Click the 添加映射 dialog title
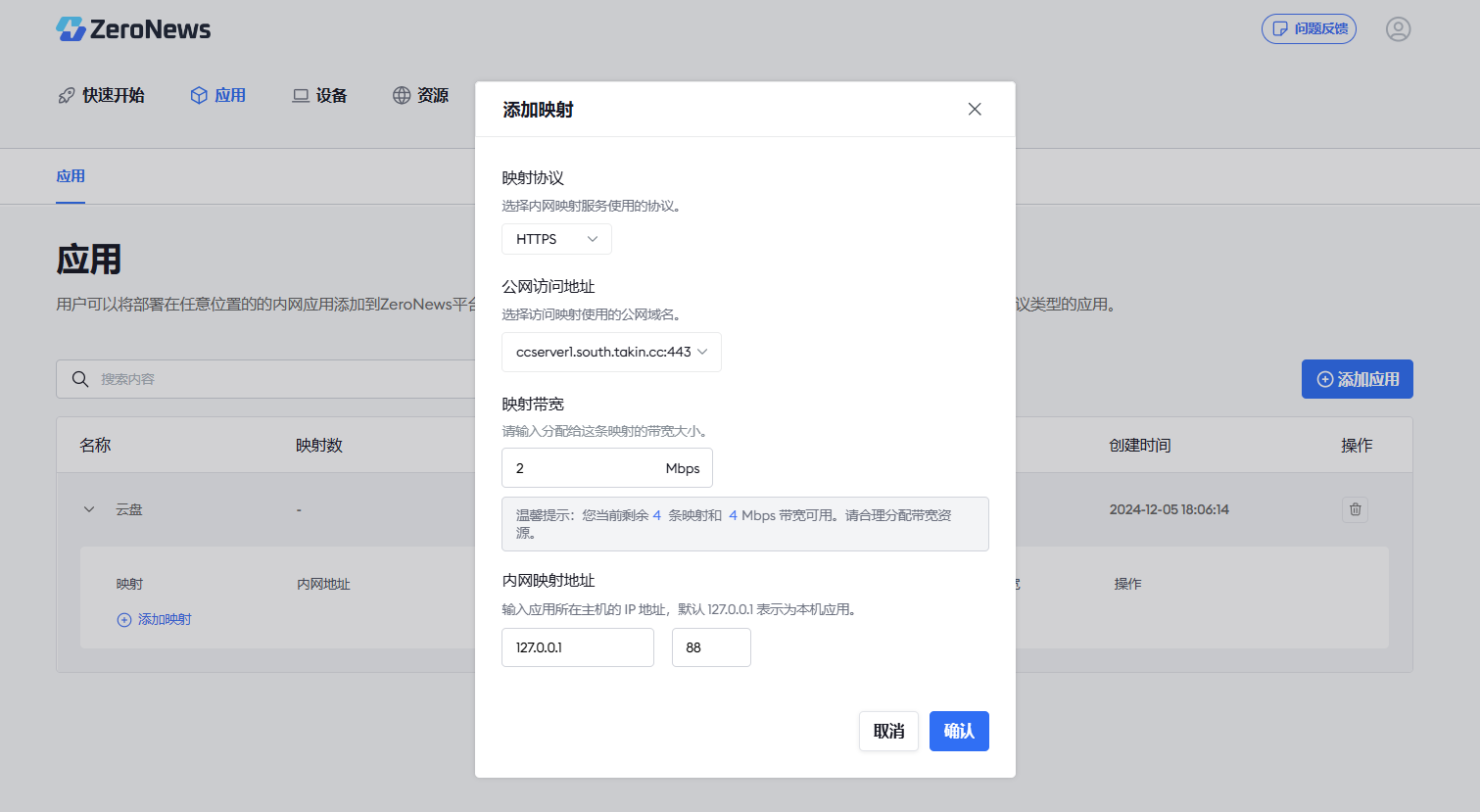 [x=538, y=110]
